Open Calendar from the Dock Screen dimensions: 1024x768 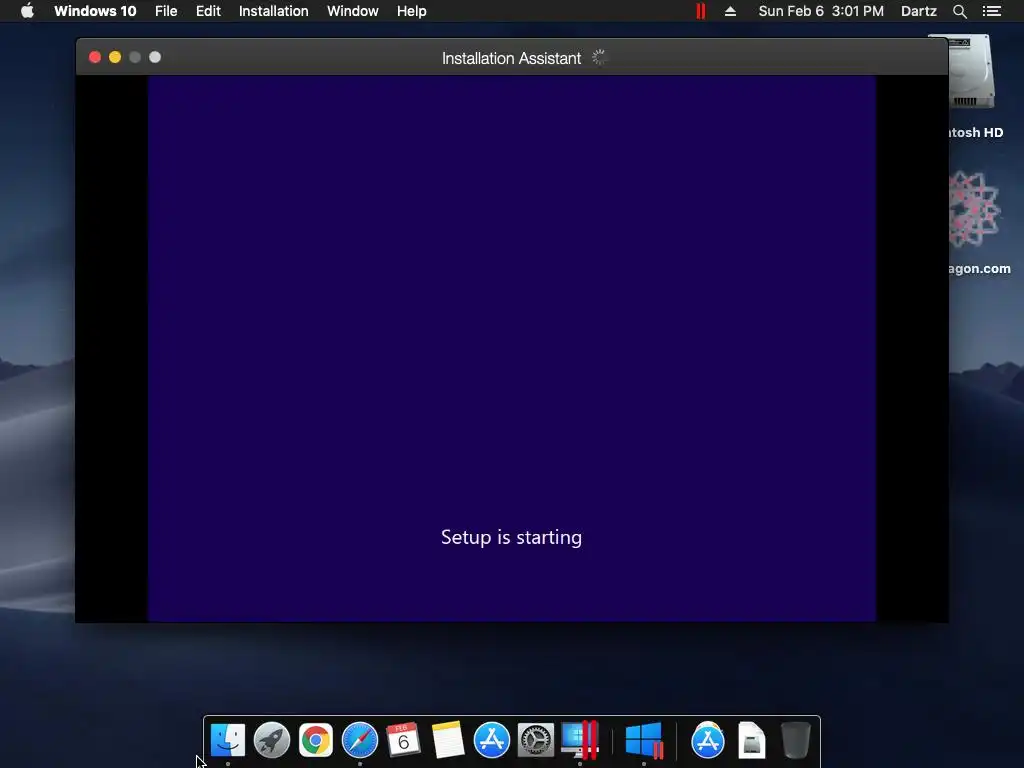point(404,740)
